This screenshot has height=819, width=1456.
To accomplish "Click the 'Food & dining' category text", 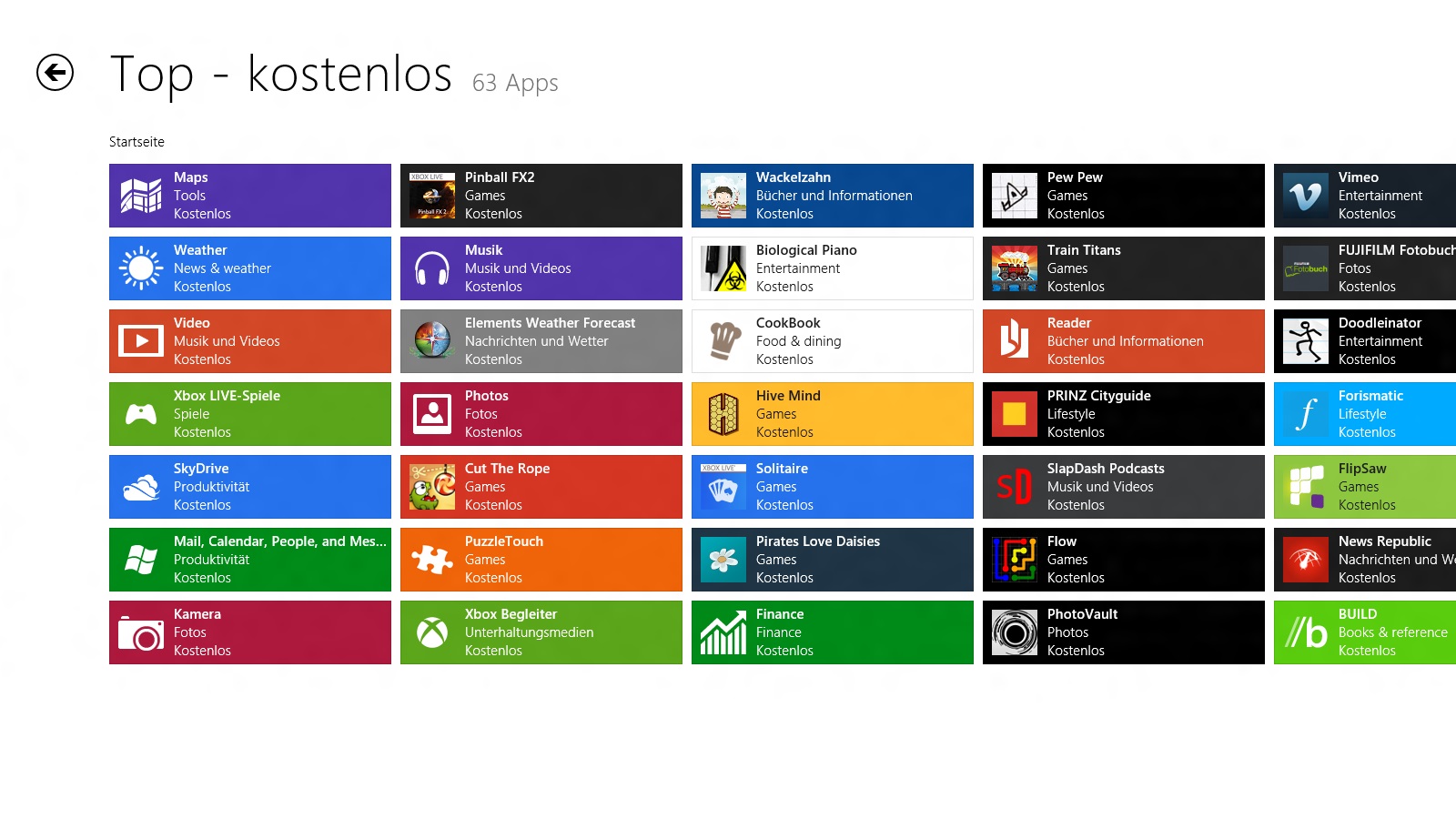I will [798, 341].
